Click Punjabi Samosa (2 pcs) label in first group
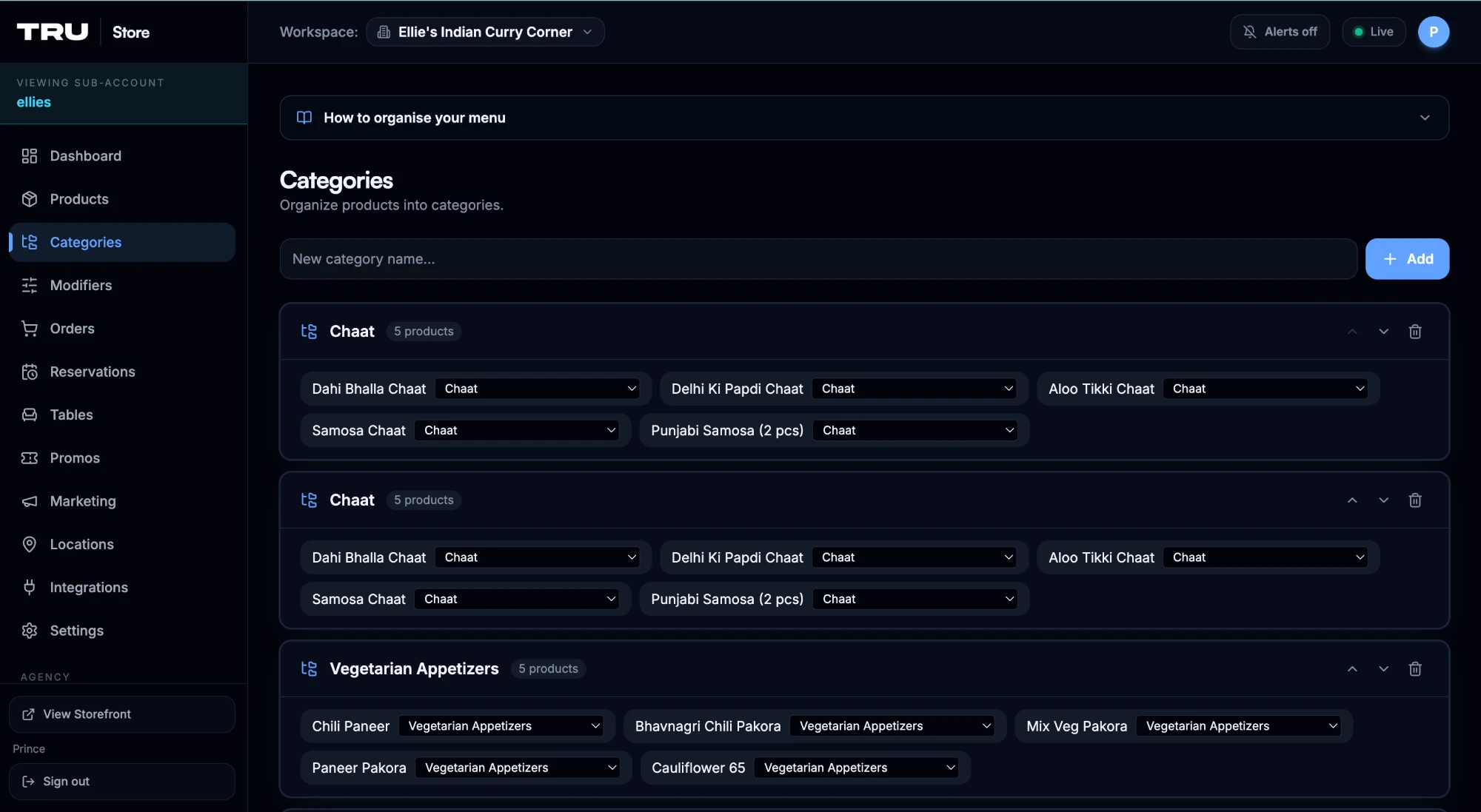This screenshot has height=812, width=1481. (x=726, y=430)
